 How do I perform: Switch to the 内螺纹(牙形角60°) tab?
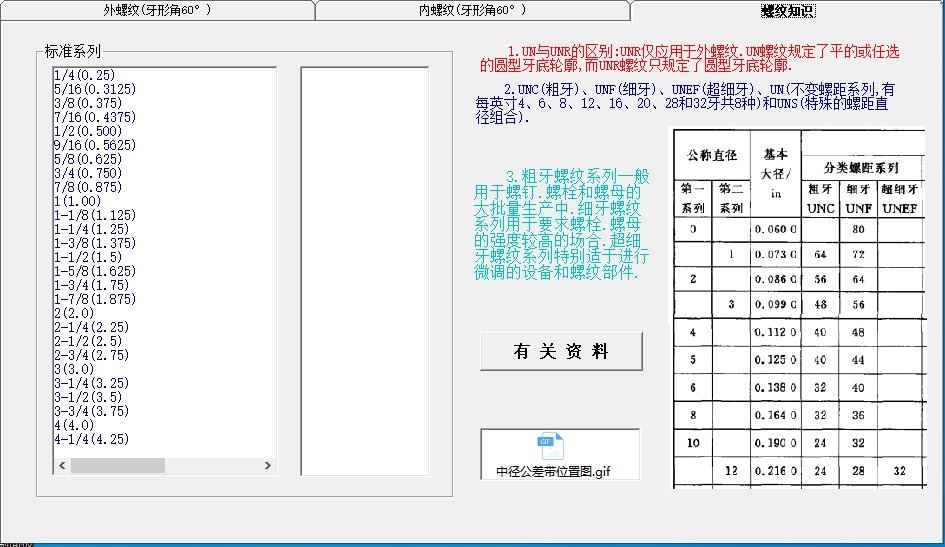(x=472, y=11)
